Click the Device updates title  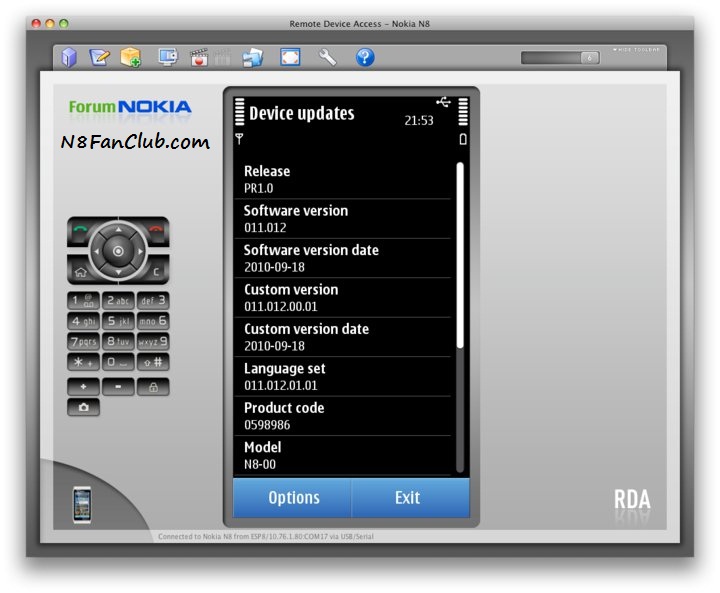pos(302,113)
